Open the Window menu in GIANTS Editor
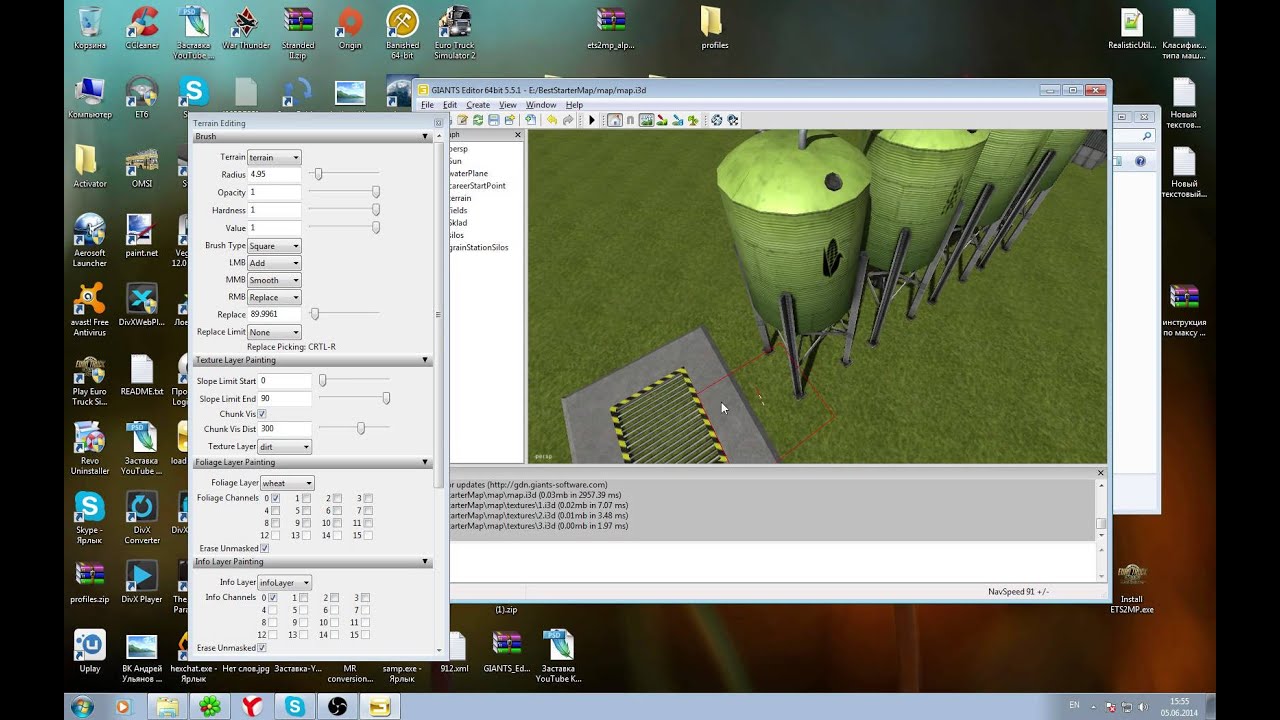Screen dimensions: 1280x720 [x=541, y=105]
